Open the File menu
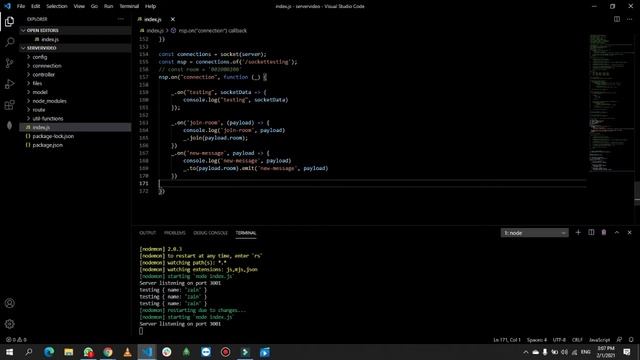This screenshot has height=360, width=640. tap(21, 6)
